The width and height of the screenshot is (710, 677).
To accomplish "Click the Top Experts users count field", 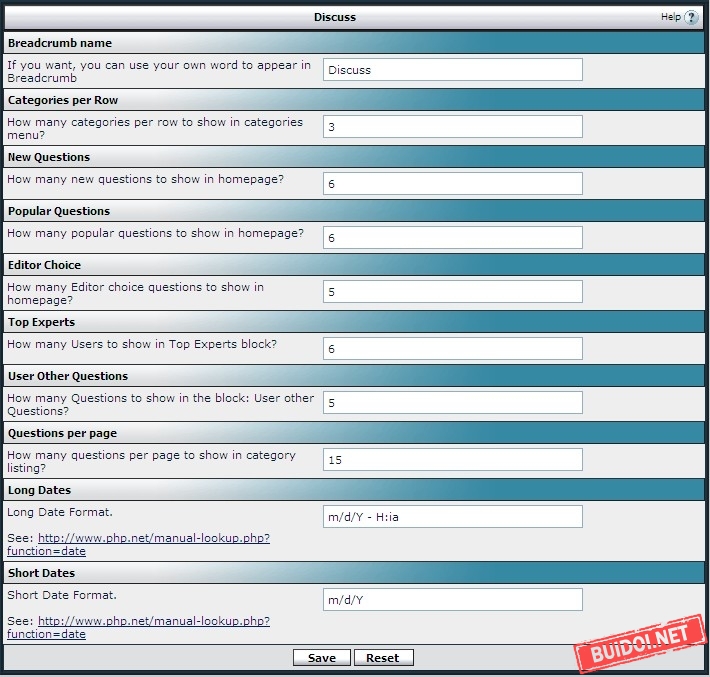I will pyautogui.click(x=452, y=349).
